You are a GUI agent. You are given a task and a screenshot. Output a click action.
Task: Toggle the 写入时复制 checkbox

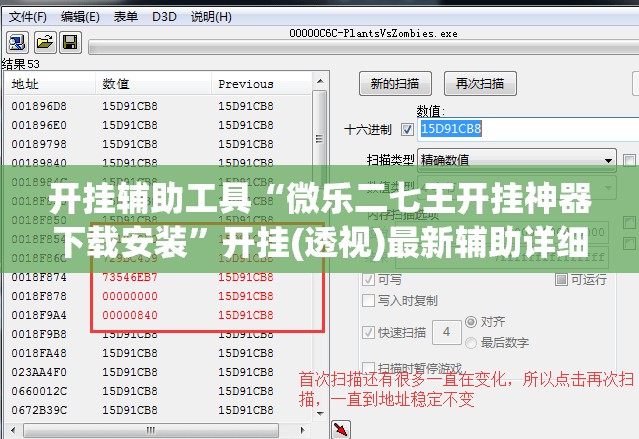coord(368,301)
